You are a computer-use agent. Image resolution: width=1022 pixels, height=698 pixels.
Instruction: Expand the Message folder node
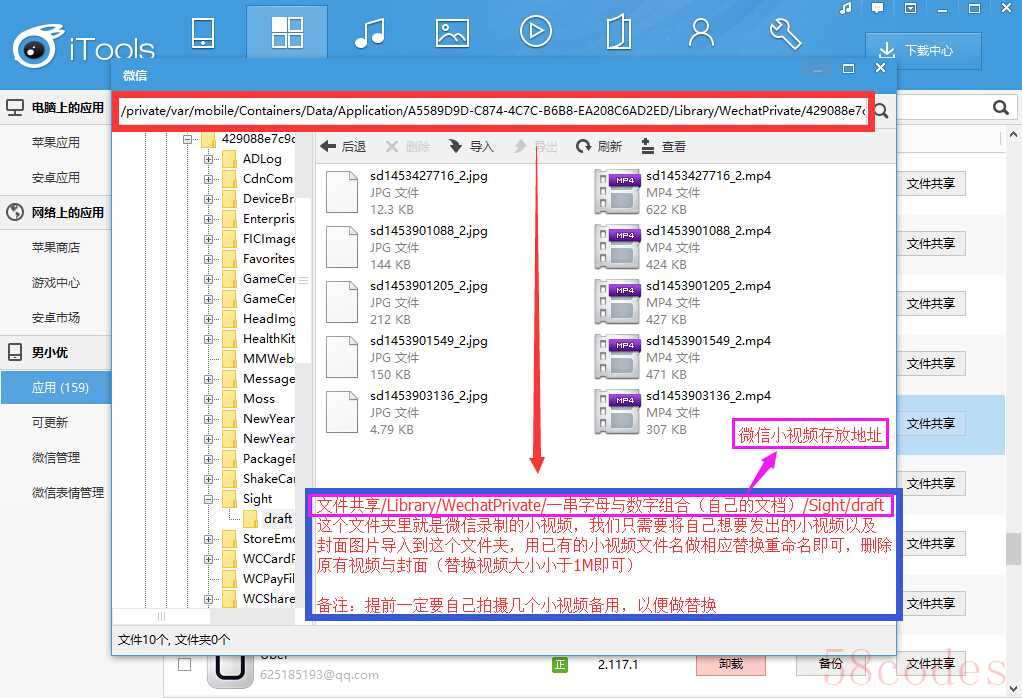point(208,379)
